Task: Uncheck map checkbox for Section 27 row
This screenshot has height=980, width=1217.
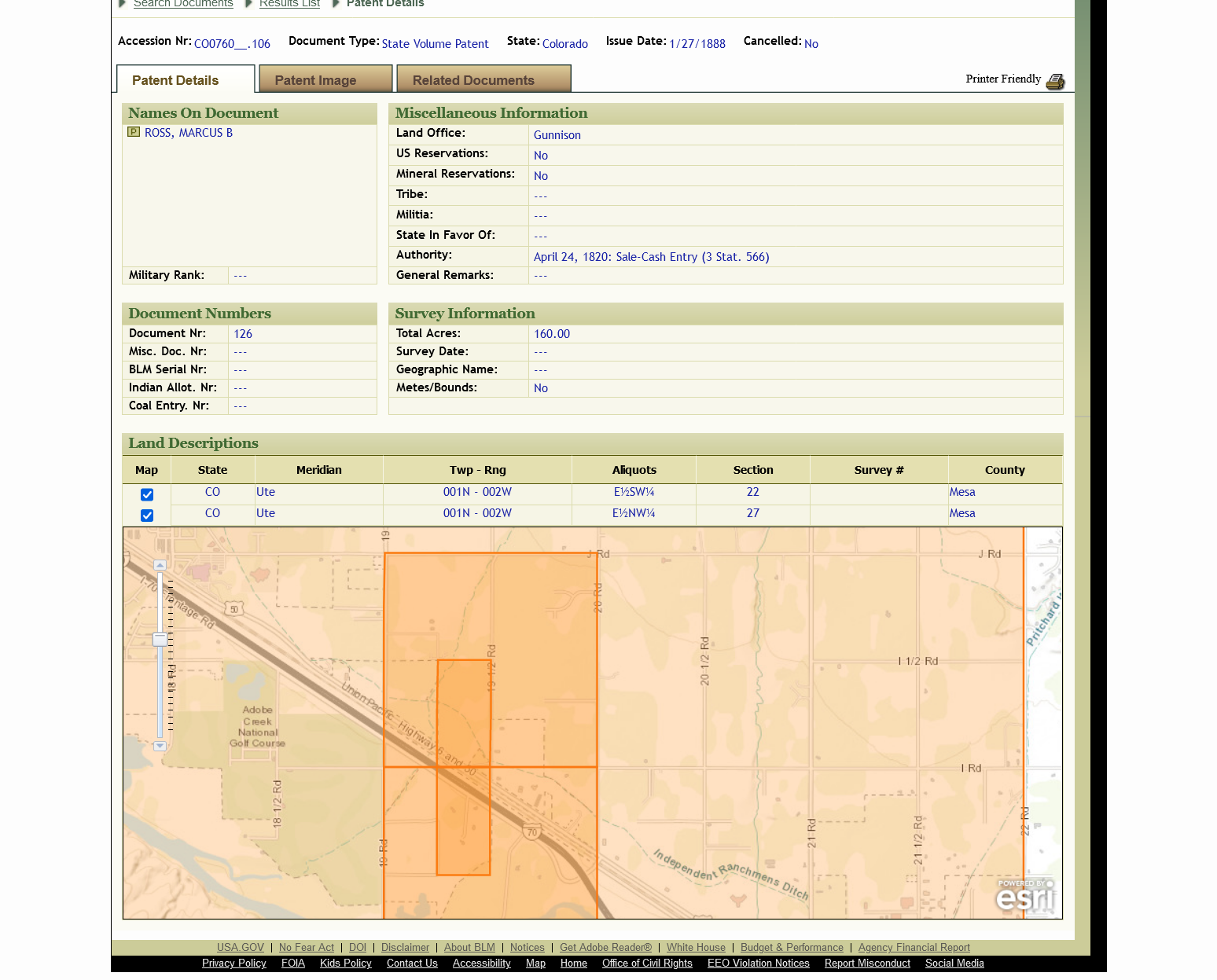Action: tap(147, 516)
